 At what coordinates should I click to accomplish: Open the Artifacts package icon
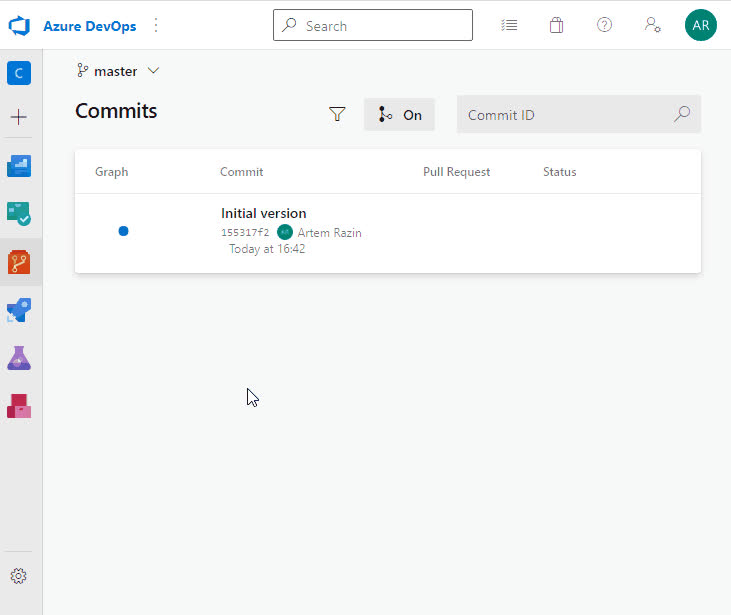pos(19,406)
